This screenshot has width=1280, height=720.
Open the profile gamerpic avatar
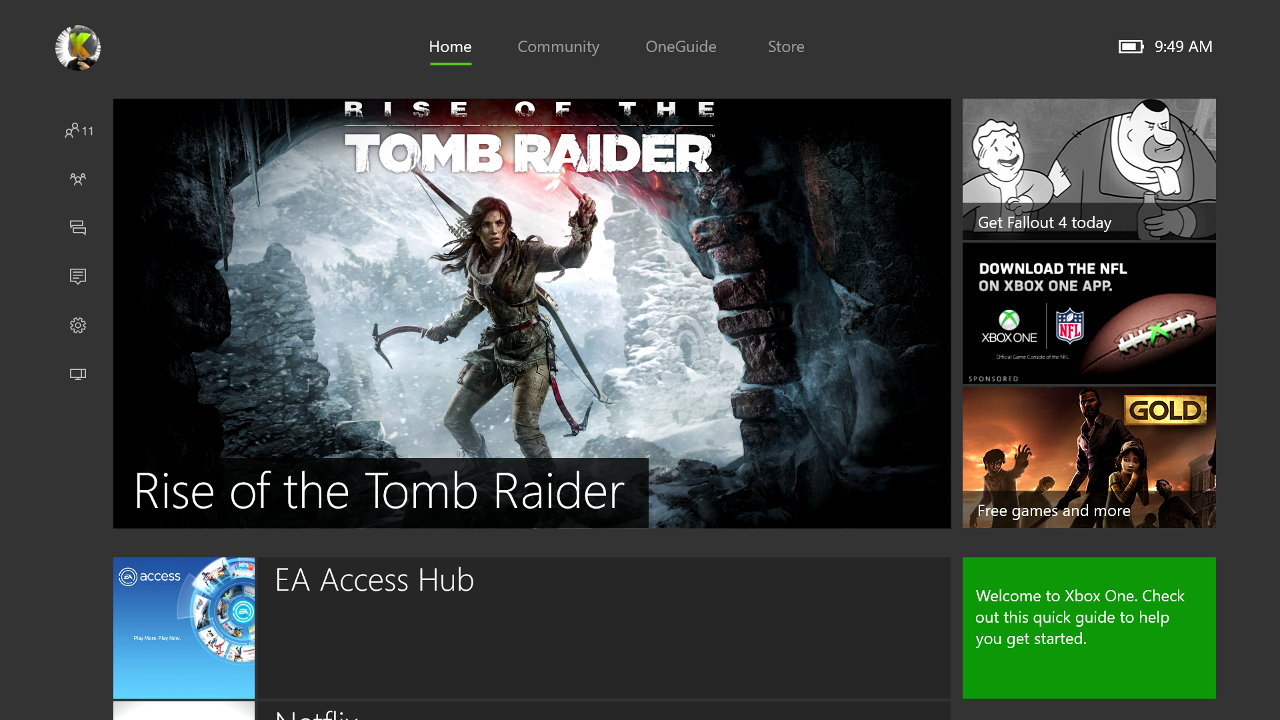click(x=78, y=48)
